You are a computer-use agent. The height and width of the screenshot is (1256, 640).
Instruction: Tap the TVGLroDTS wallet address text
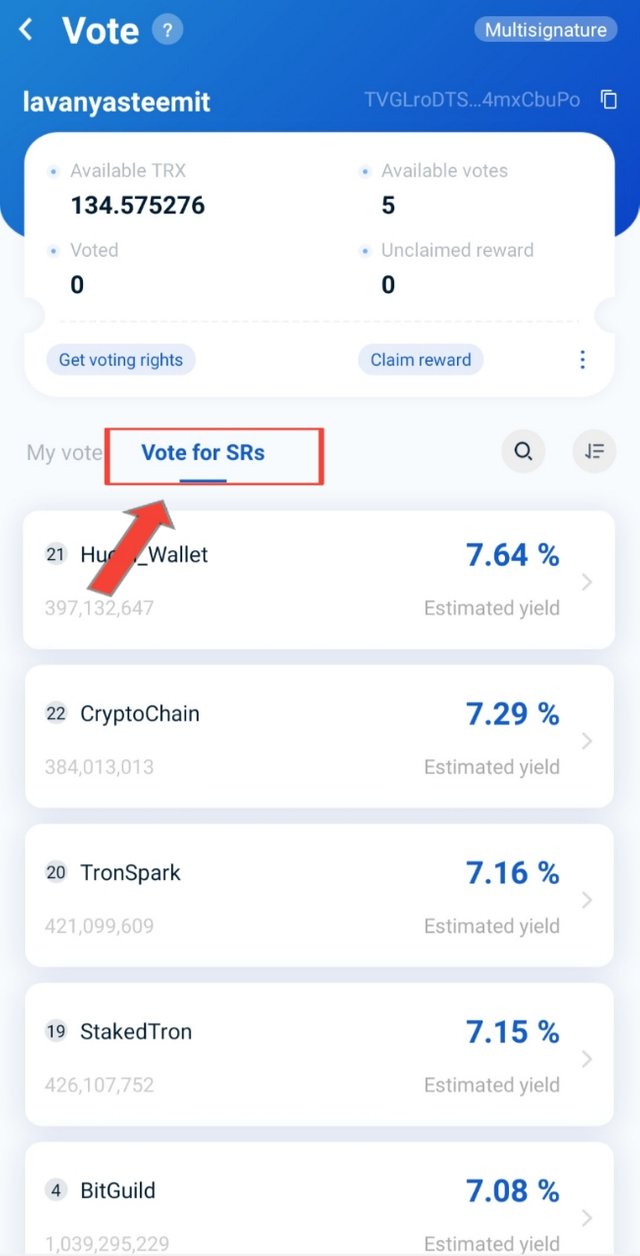point(472,100)
